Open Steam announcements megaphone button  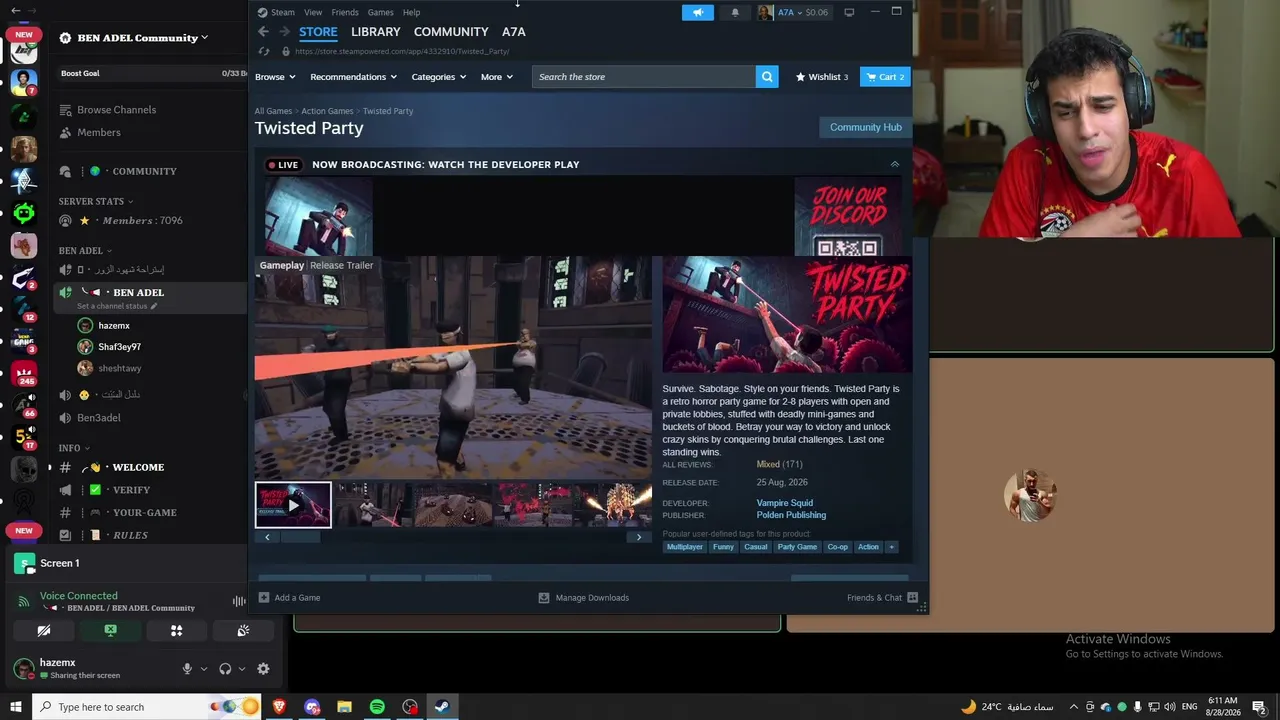pos(698,12)
